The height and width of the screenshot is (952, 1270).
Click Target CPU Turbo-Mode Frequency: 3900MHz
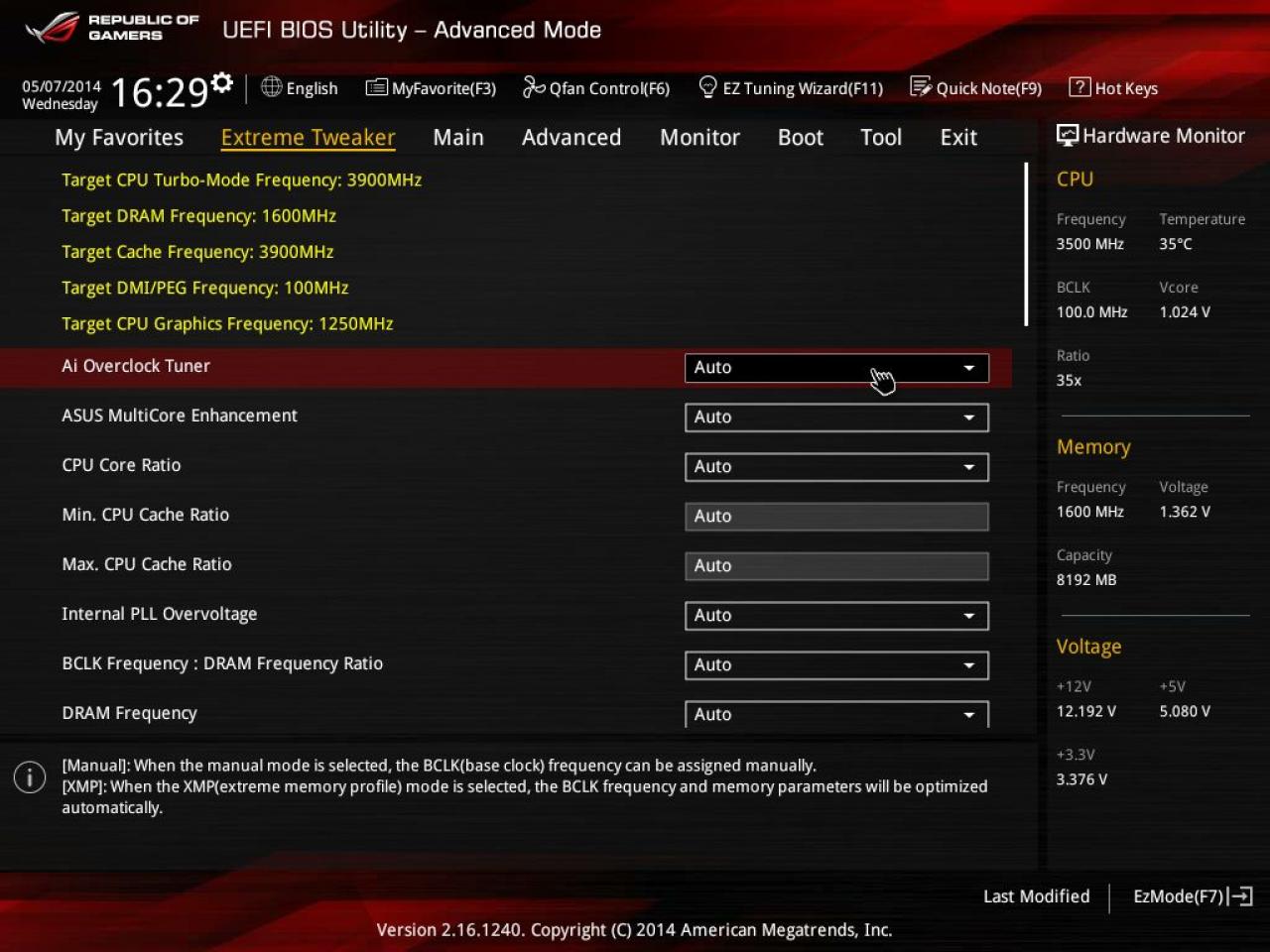[241, 179]
